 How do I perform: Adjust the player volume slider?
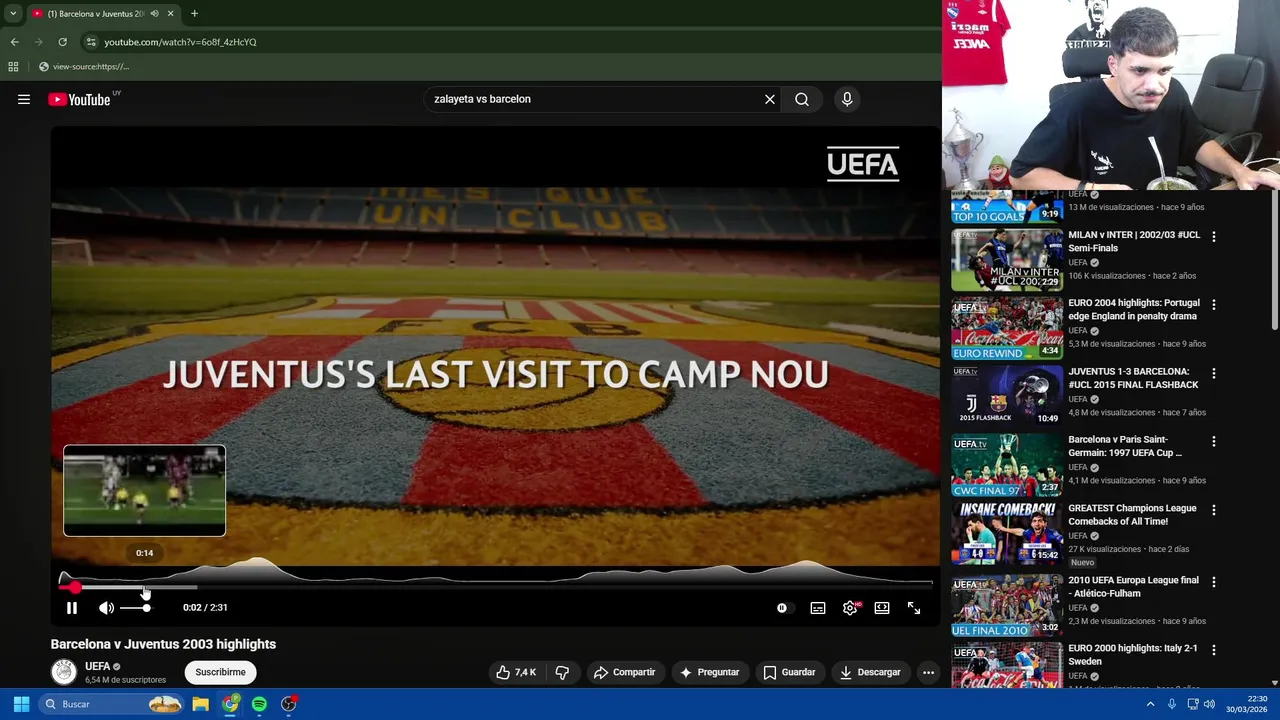[135, 608]
